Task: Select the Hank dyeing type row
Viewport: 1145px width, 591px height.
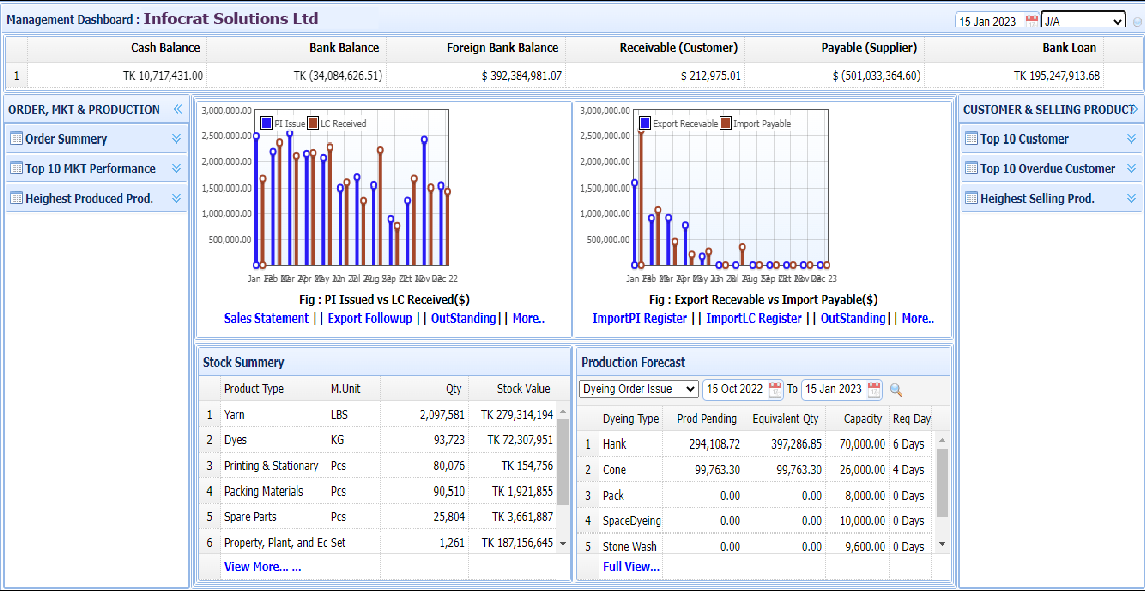Action: pos(756,443)
